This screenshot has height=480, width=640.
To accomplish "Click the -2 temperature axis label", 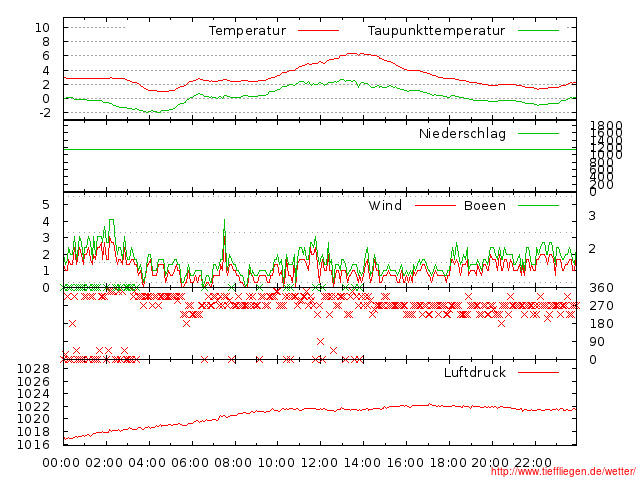I will click(x=45, y=113).
